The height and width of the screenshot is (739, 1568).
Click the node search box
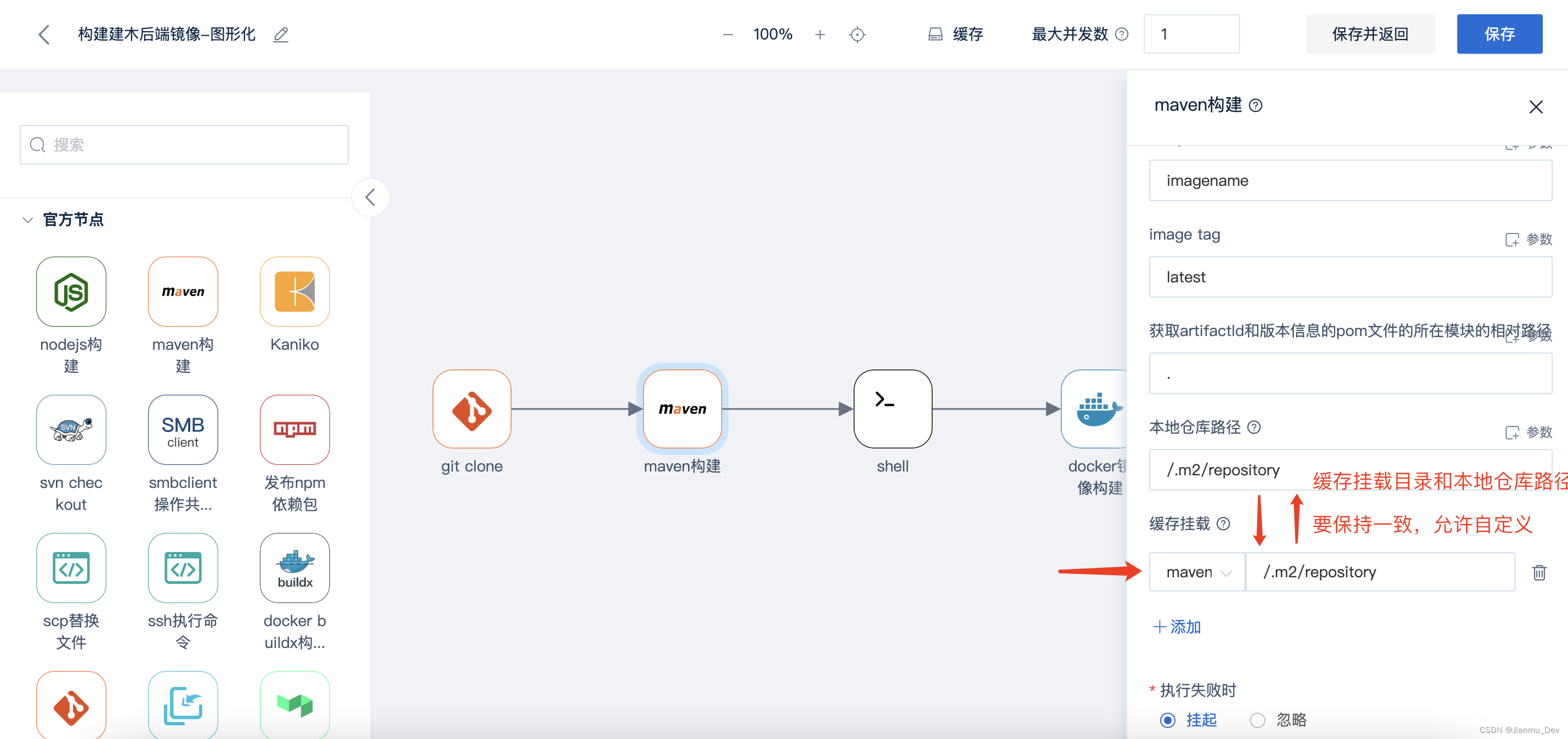184,145
